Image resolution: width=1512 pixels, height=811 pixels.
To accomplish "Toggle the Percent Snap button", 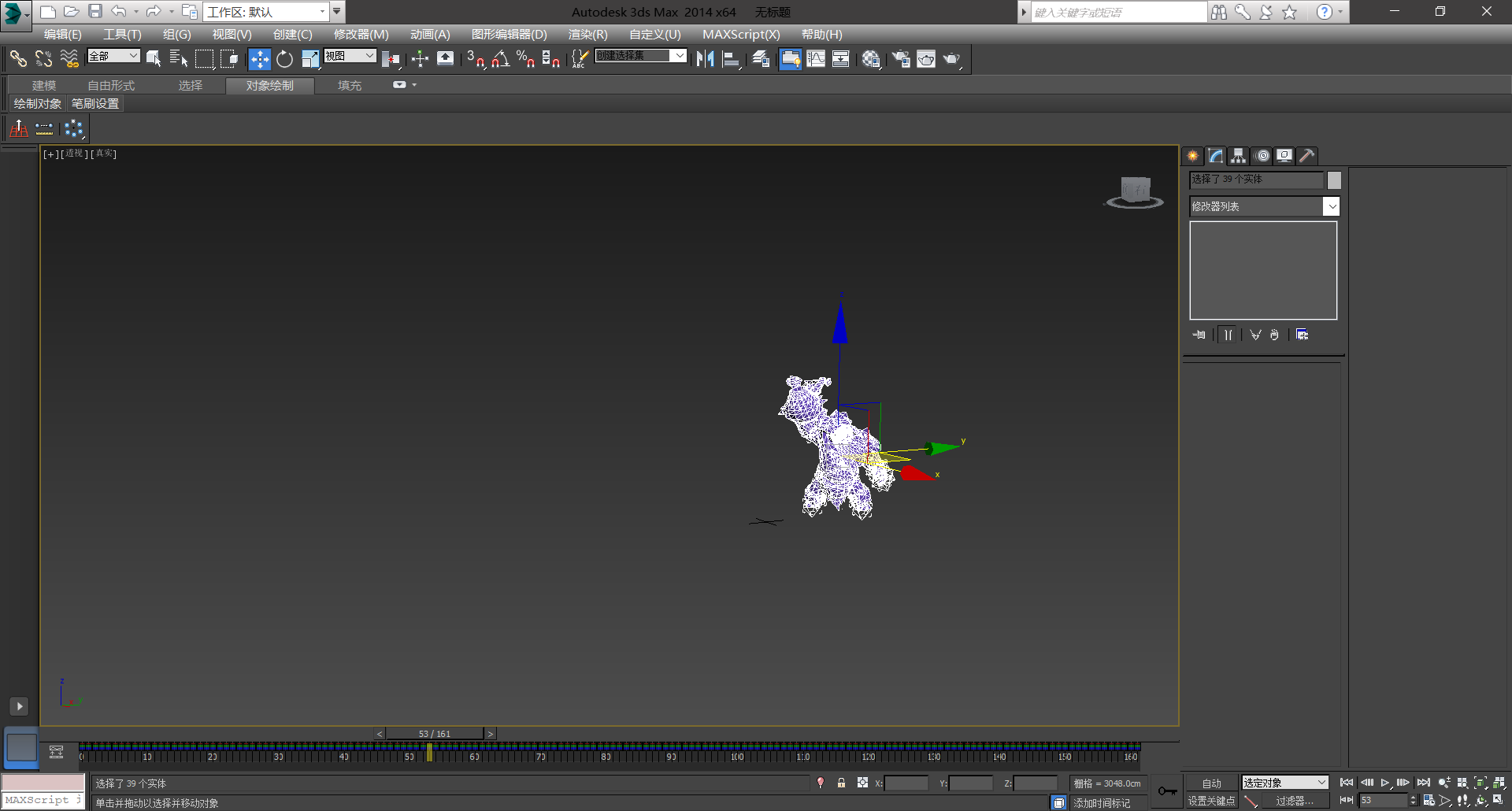I will (525, 59).
